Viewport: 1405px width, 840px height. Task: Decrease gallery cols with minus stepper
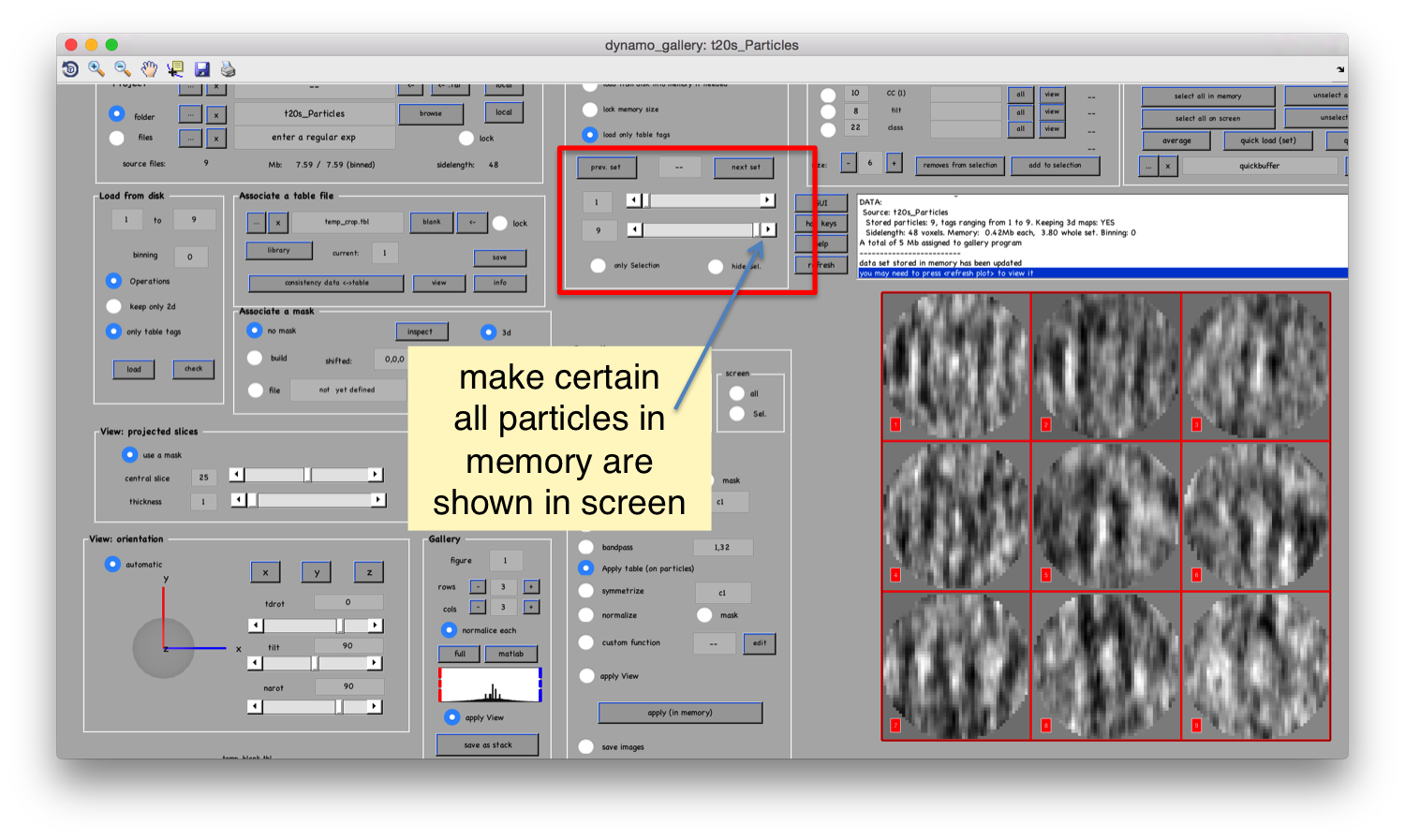(478, 607)
